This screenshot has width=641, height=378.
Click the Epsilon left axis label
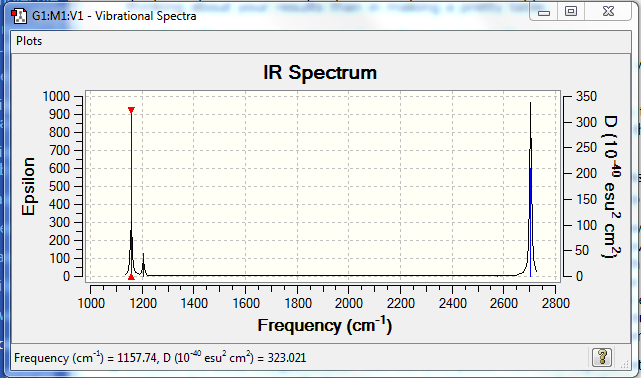click(x=29, y=186)
